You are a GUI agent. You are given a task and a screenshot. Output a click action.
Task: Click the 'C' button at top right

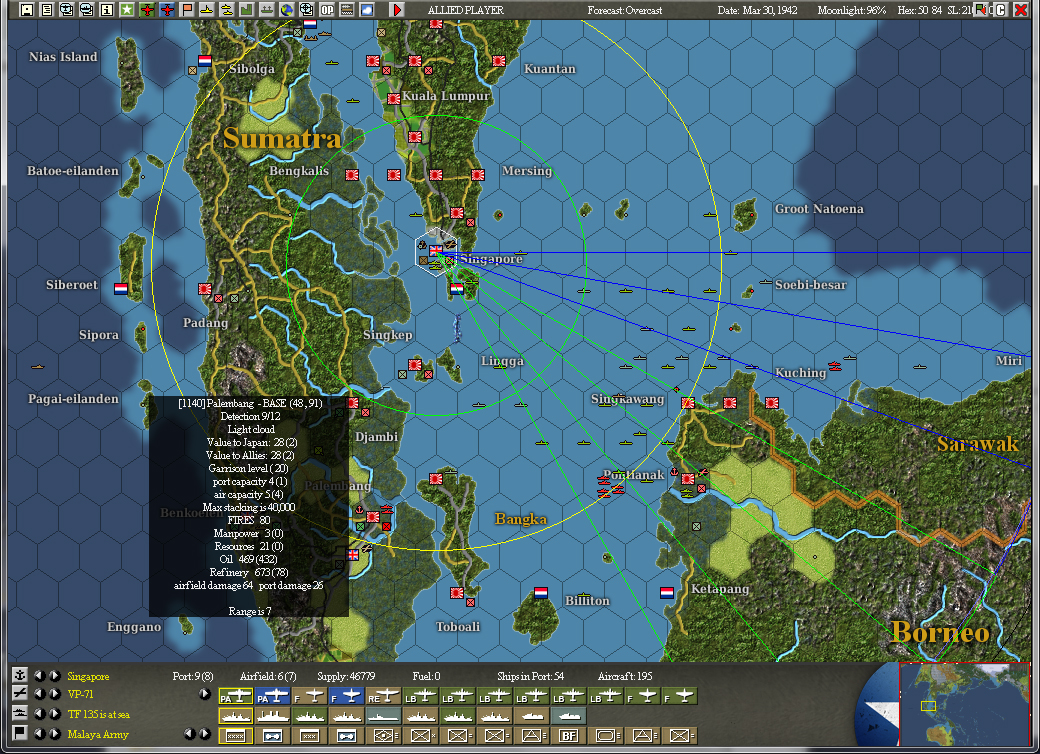[x=1000, y=10]
